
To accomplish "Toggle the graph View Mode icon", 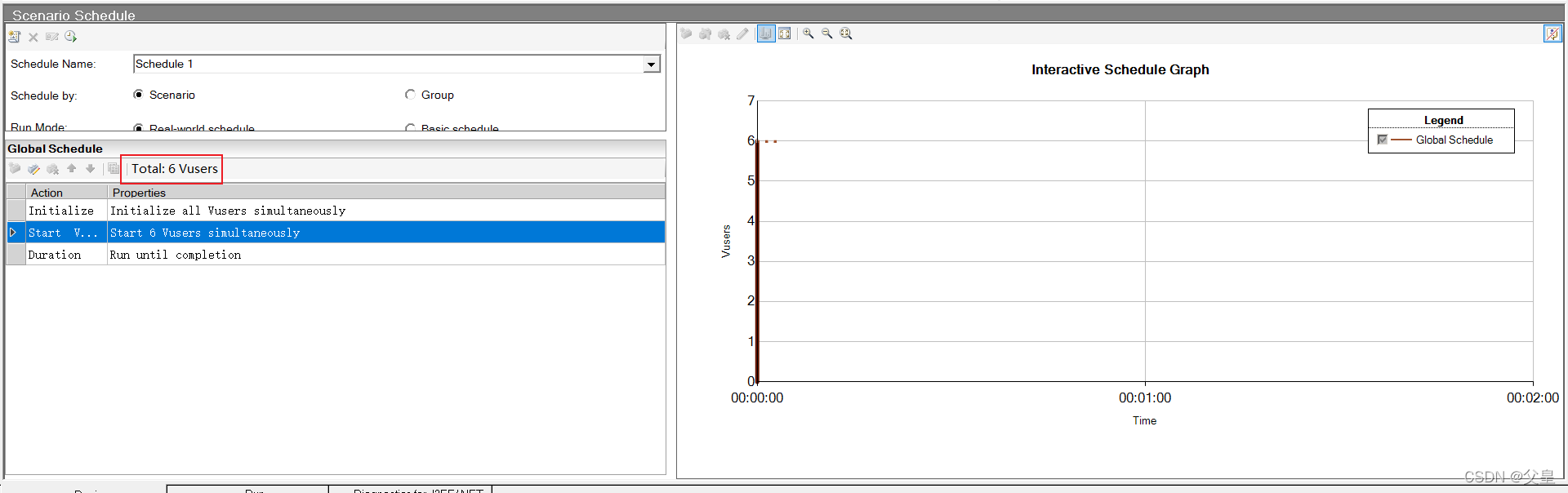I will 766,33.
